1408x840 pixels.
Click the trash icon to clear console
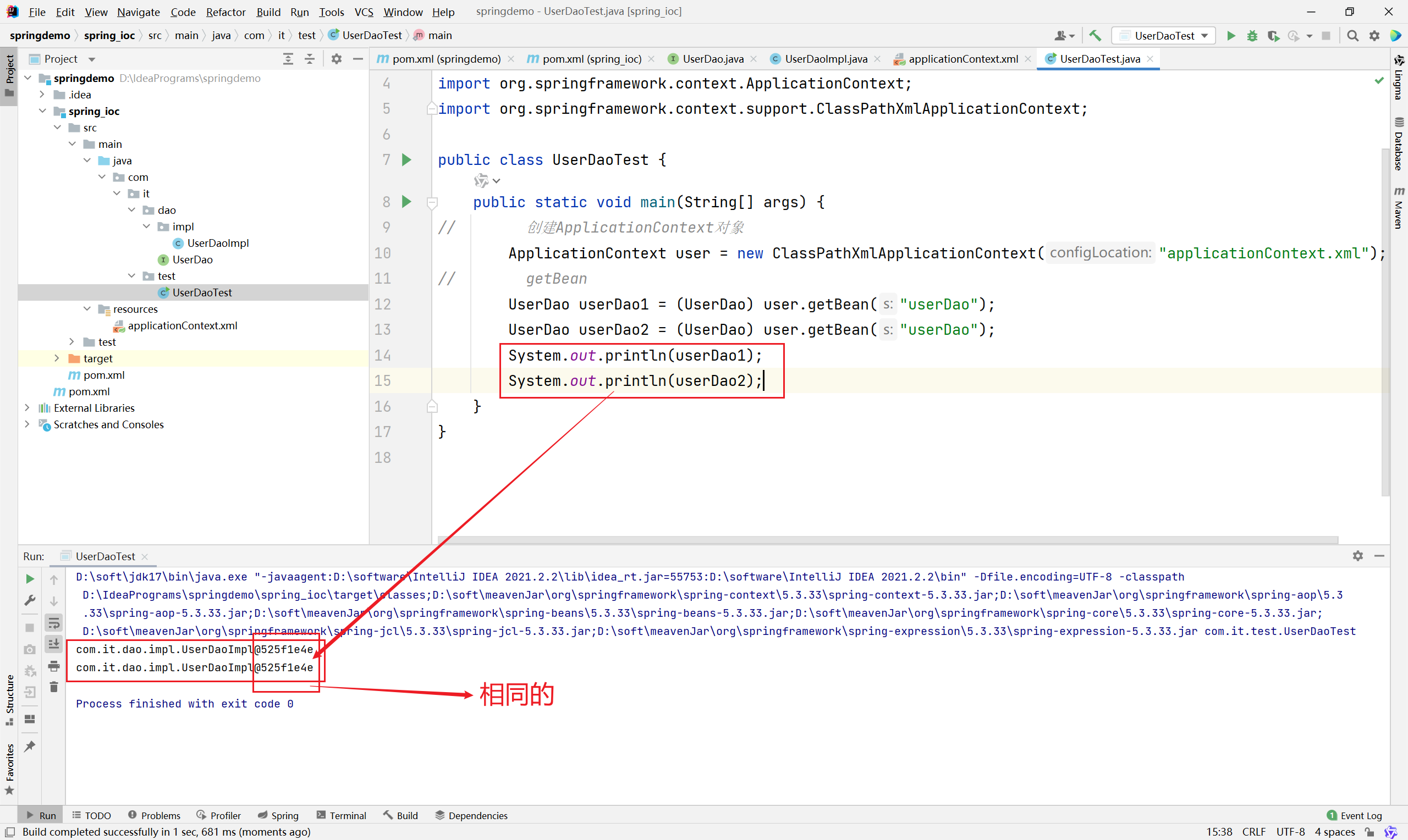[54, 687]
